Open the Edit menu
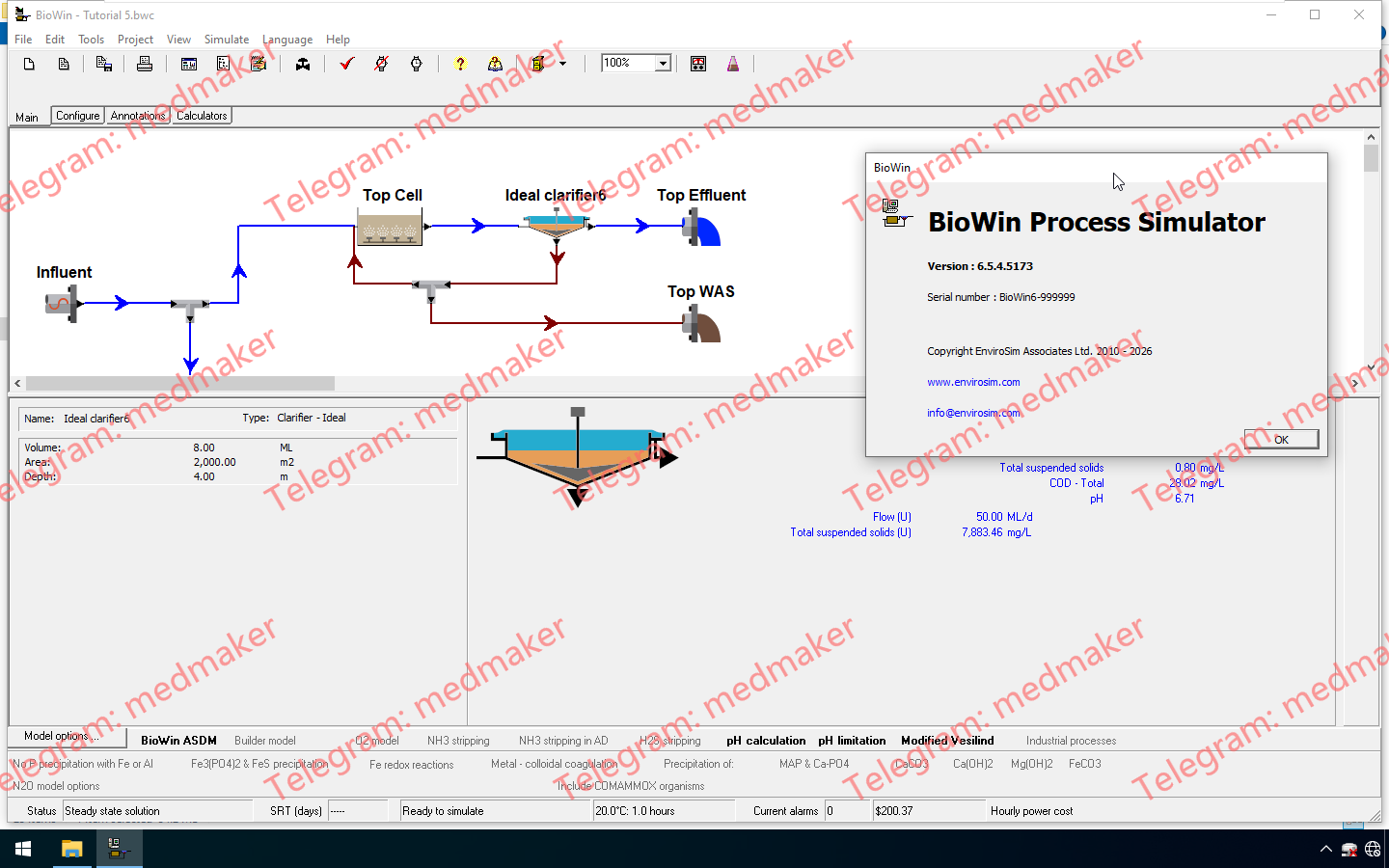Screen dimensions: 1389x868 coord(55,40)
